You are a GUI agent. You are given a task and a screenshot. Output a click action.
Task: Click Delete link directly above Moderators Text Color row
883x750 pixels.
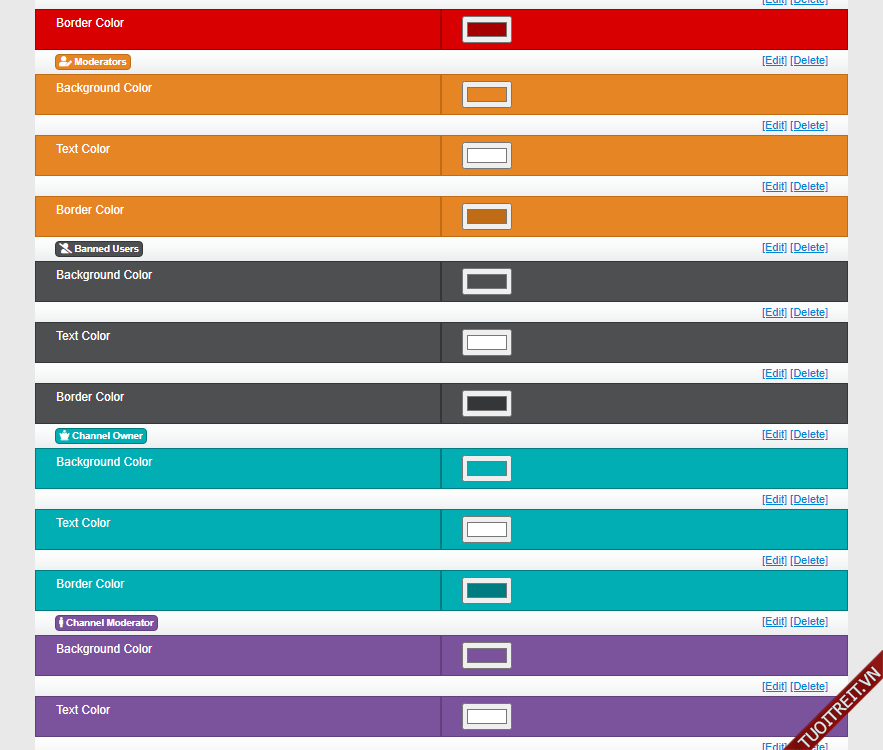click(809, 126)
